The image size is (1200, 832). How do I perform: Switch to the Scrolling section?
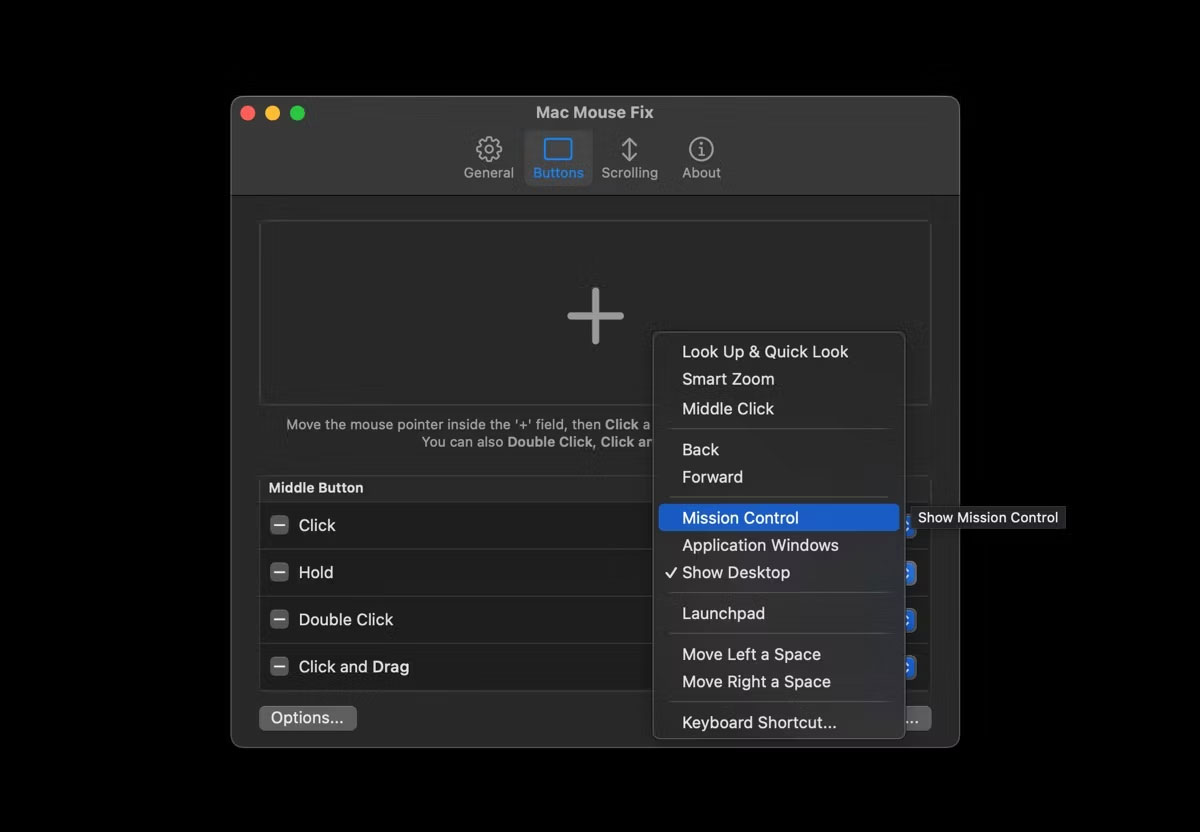click(x=629, y=155)
